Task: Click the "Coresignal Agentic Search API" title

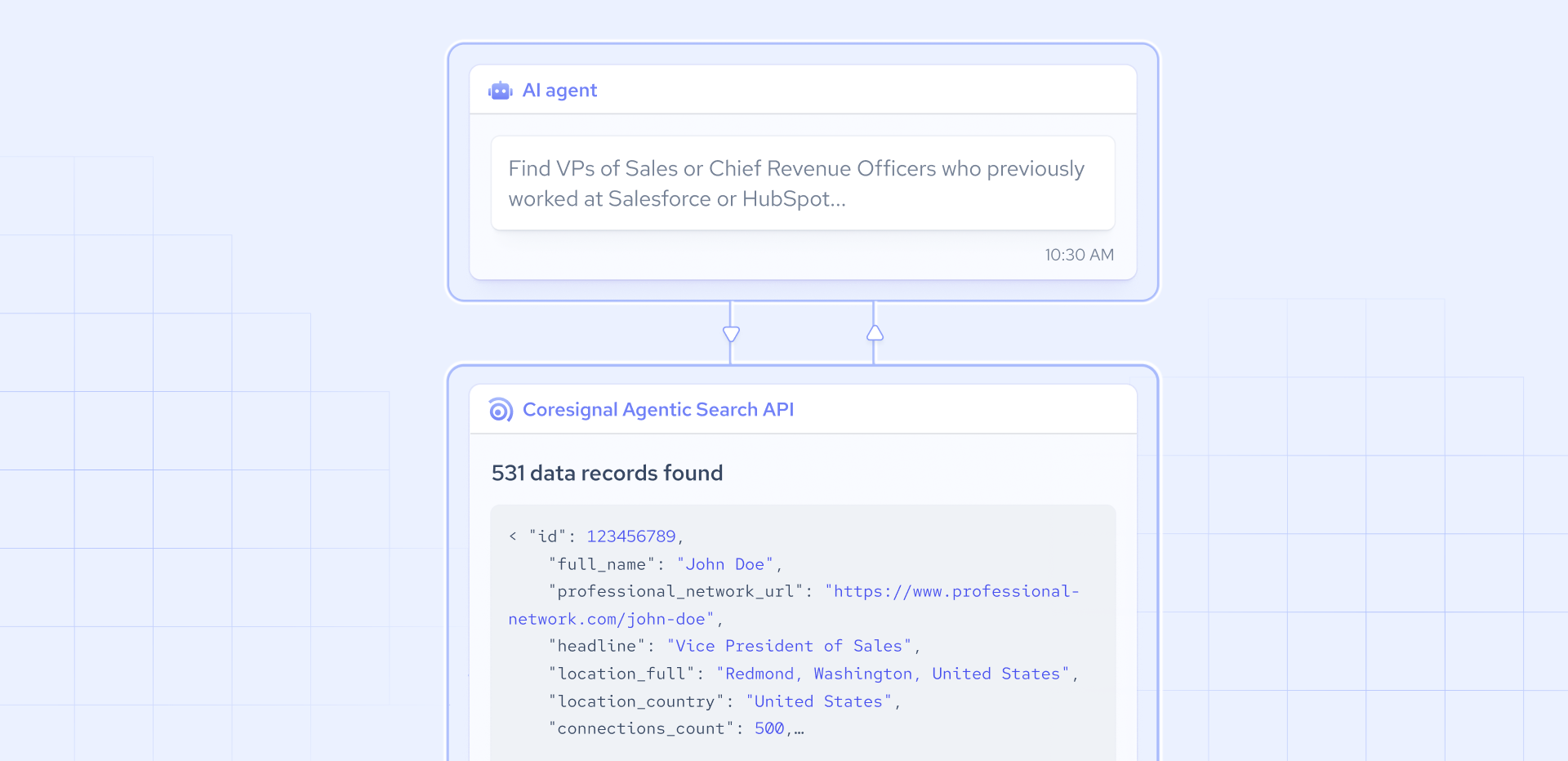Action: coord(658,410)
